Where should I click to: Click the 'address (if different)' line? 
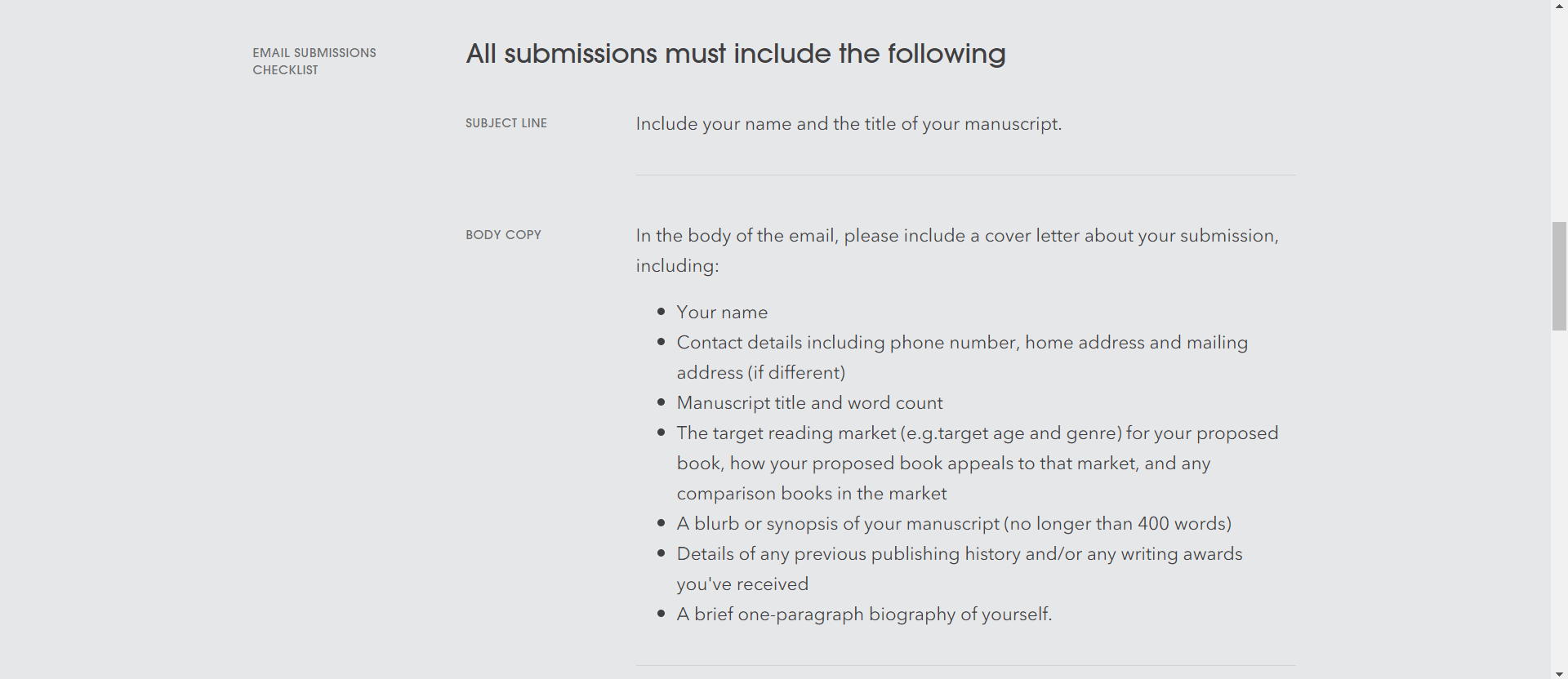pos(761,373)
